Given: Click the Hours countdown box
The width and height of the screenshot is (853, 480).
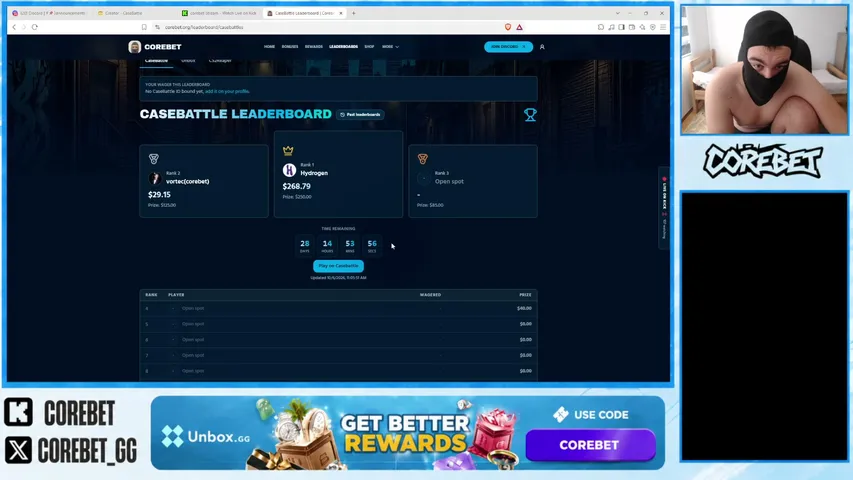Looking at the screenshot, I should [x=327, y=245].
